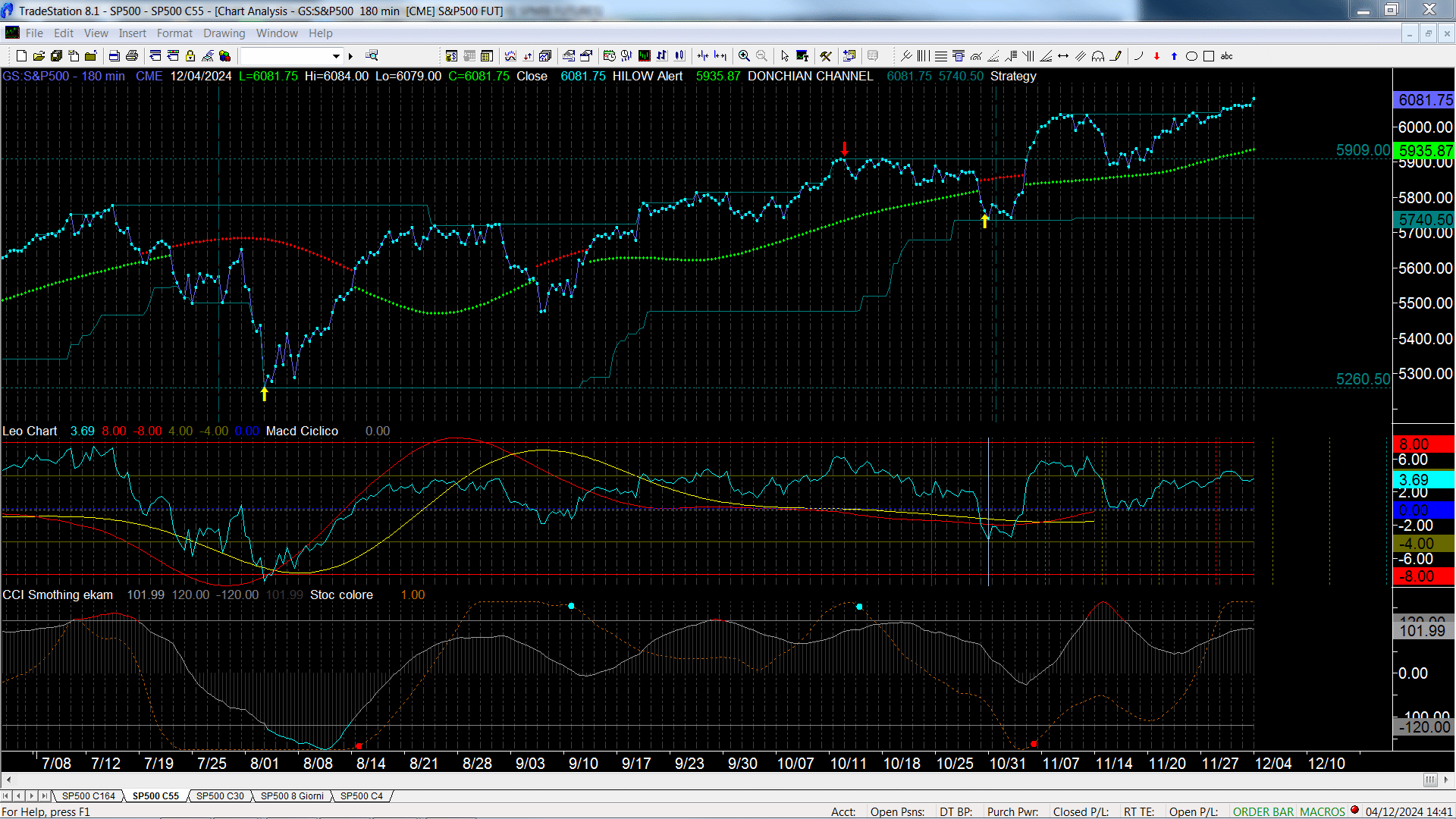1456x819 pixels.
Task: Click inside the symbol entry field
Action: coord(285,56)
